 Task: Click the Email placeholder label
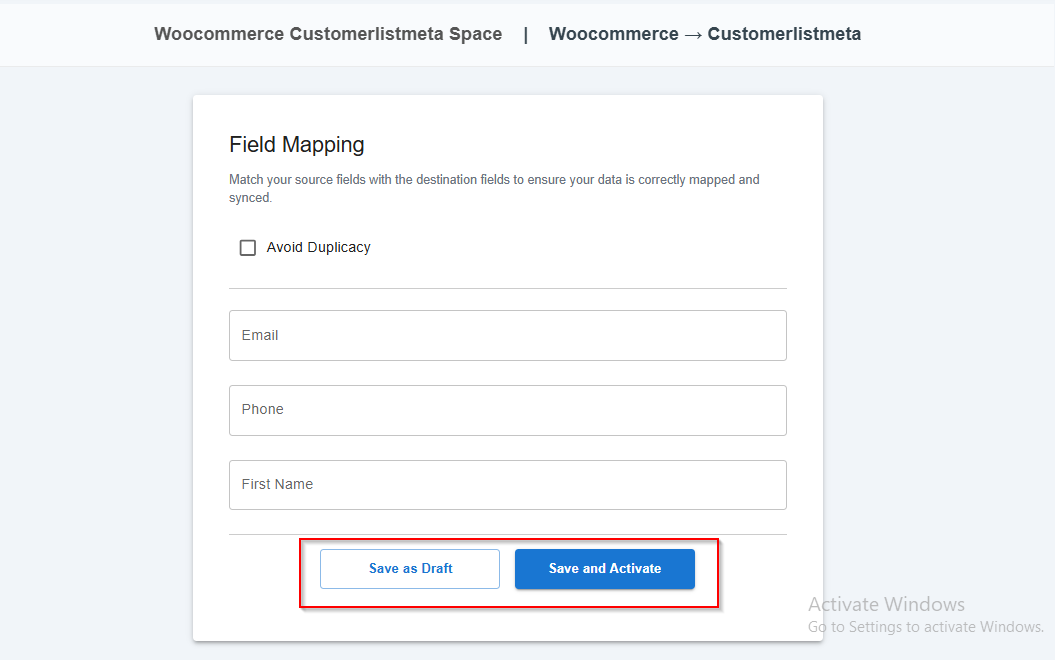260,335
